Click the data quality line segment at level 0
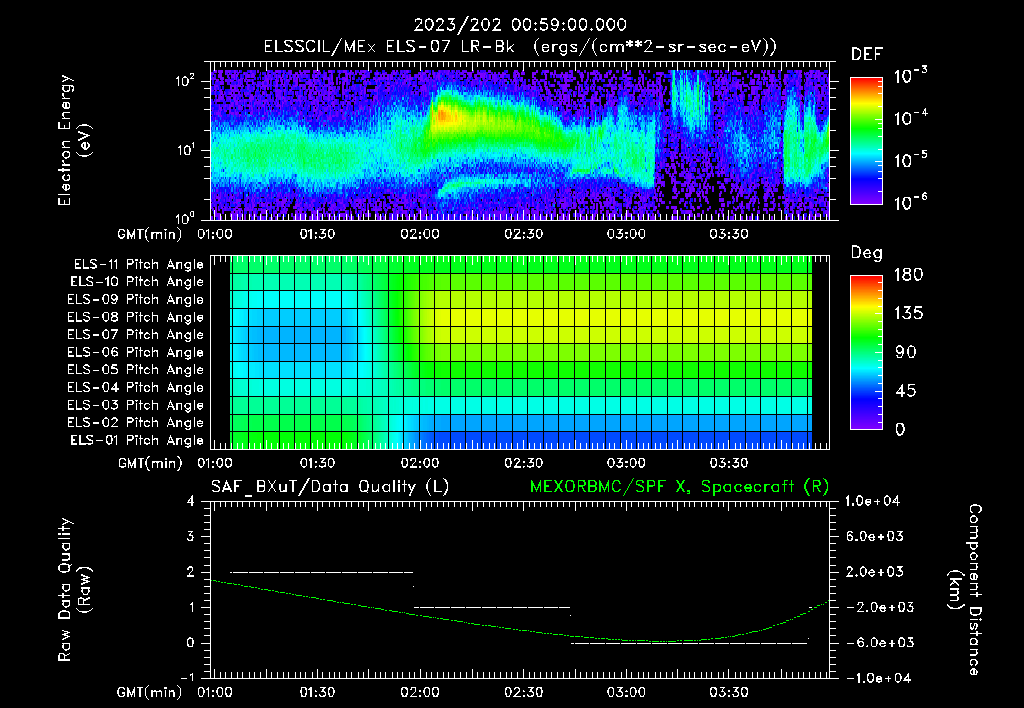This screenshot has height=708, width=1024. click(690, 643)
